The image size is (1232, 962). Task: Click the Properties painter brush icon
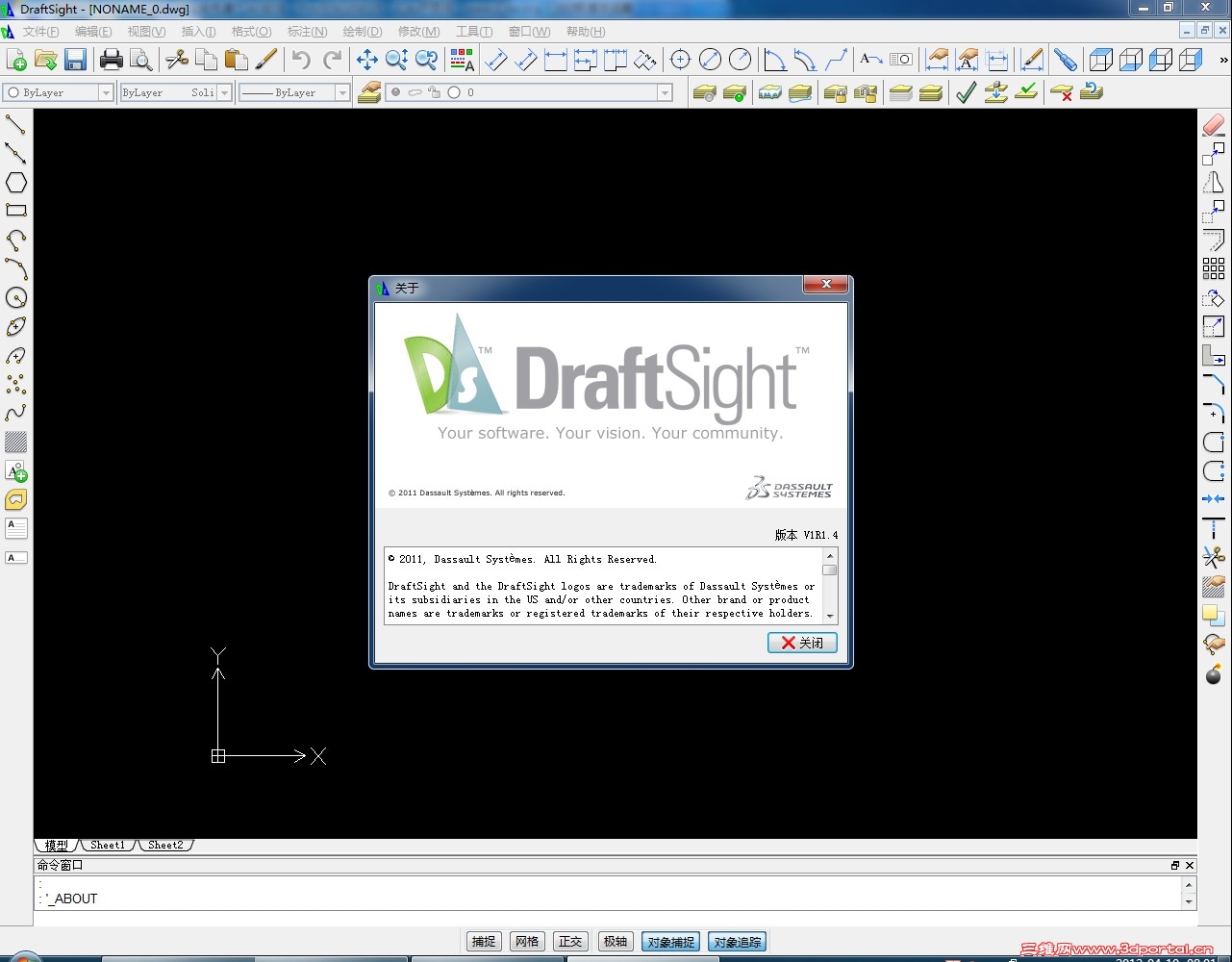(266, 60)
